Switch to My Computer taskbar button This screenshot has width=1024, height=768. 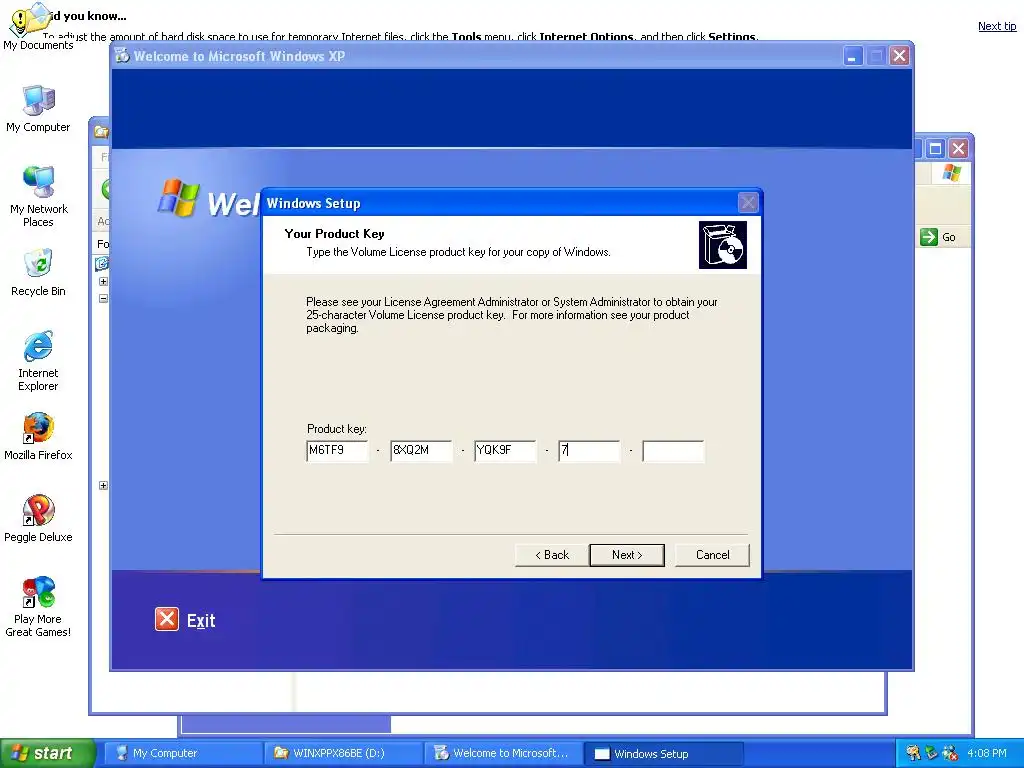pos(182,753)
